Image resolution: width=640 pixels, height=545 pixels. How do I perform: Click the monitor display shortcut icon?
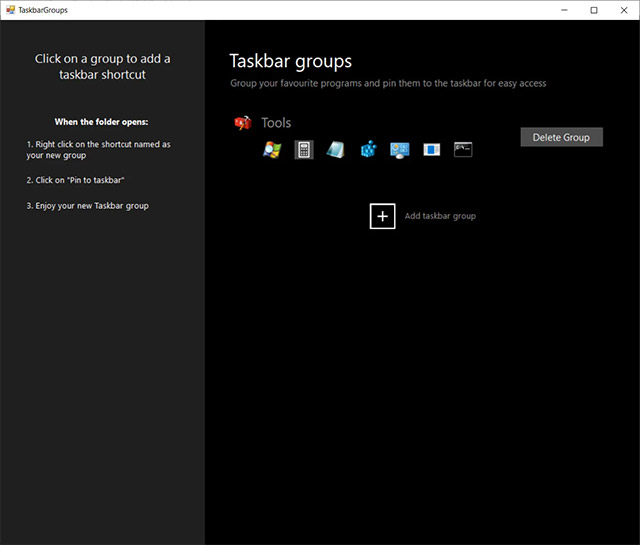[x=399, y=150]
